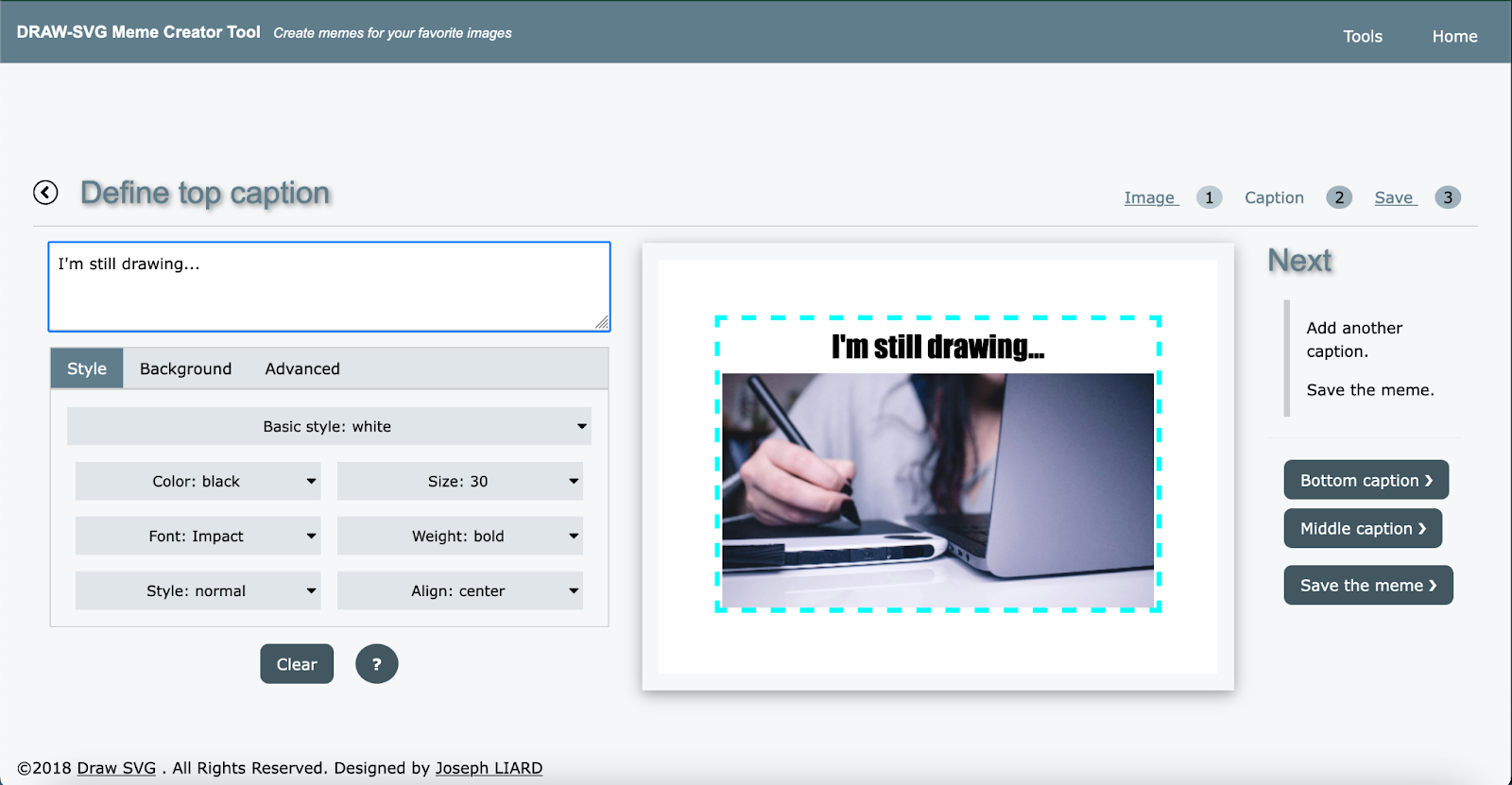The width and height of the screenshot is (1512, 785).
Task: Click the Clear button
Action: [297, 664]
